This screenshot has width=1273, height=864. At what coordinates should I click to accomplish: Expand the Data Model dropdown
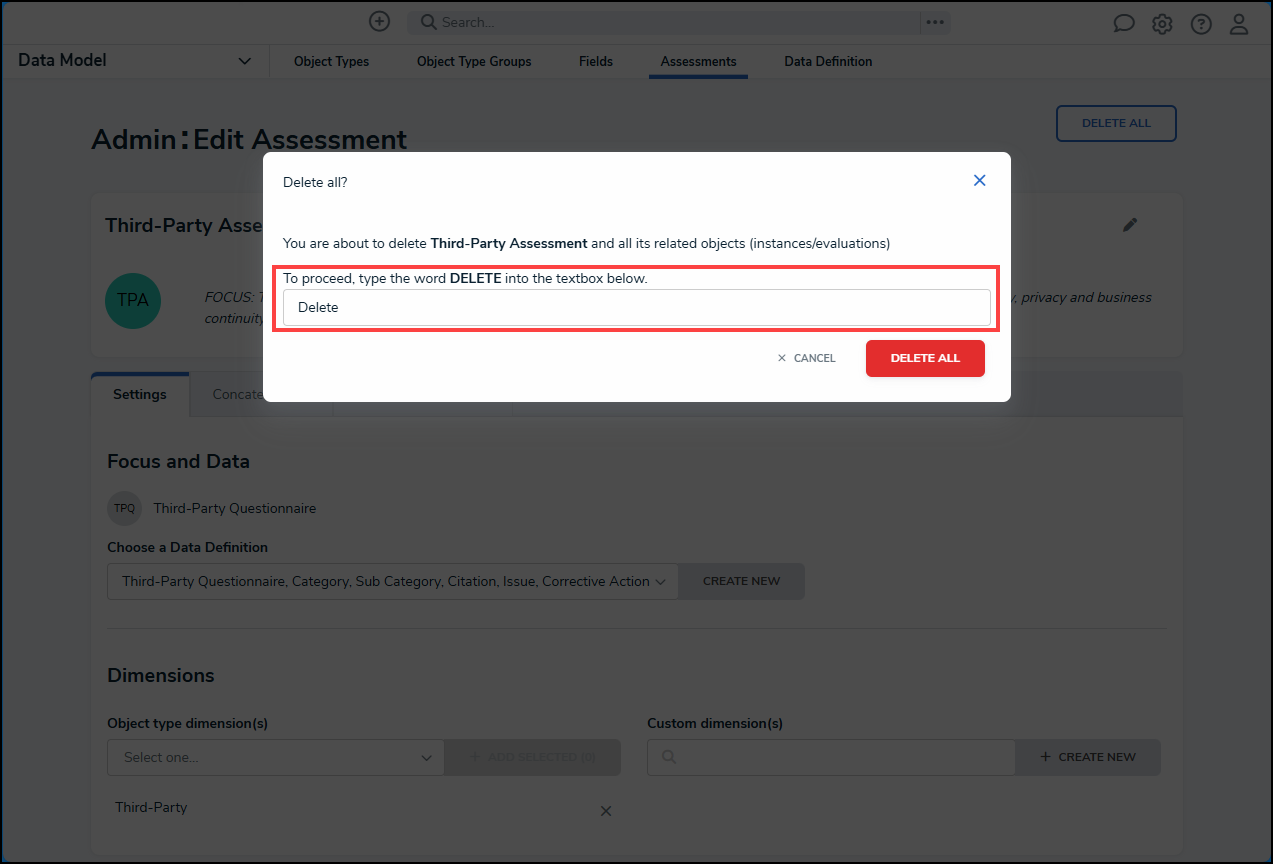pyautogui.click(x=245, y=61)
